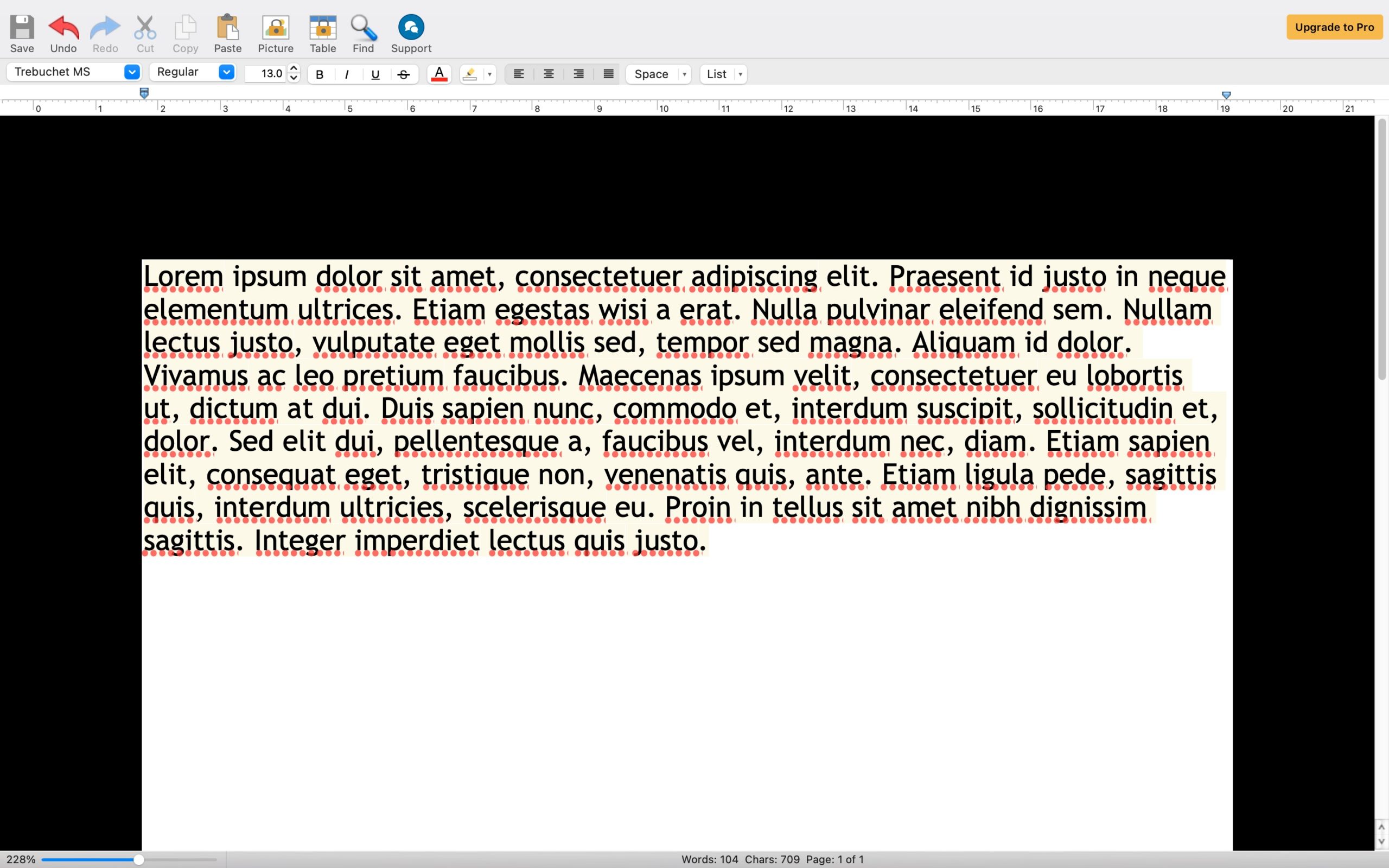Adjust the zoom slider at the bottom

click(x=139, y=859)
